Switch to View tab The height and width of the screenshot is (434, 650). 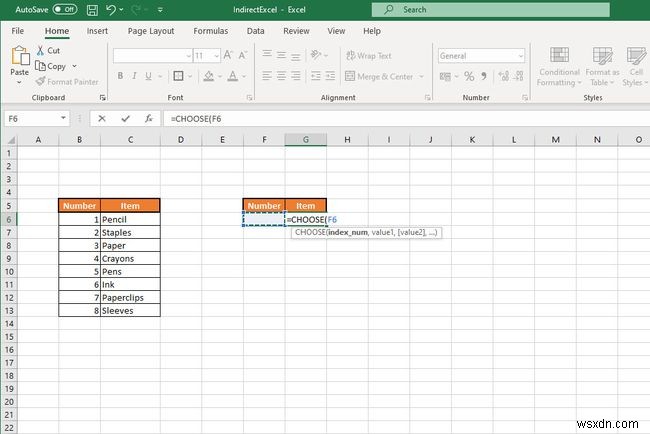point(336,31)
